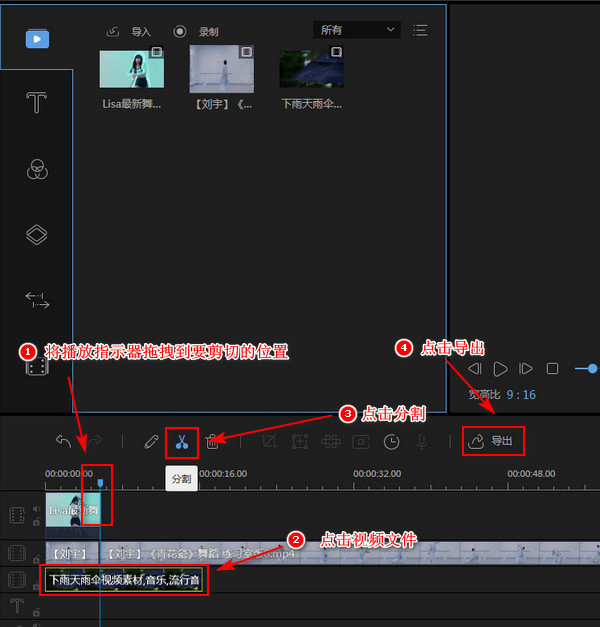Lock the main video track
Screen dimensions: 600x627
click(x=36, y=521)
